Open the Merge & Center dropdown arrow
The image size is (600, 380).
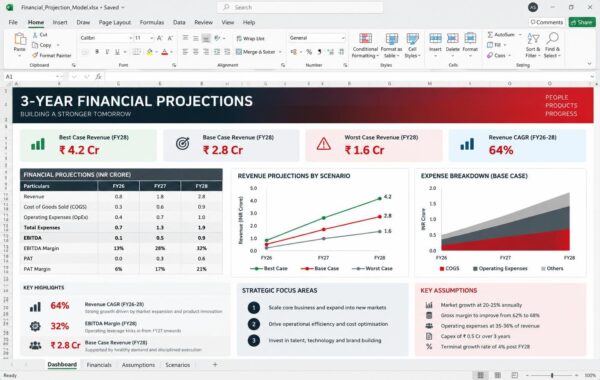[280, 52]
